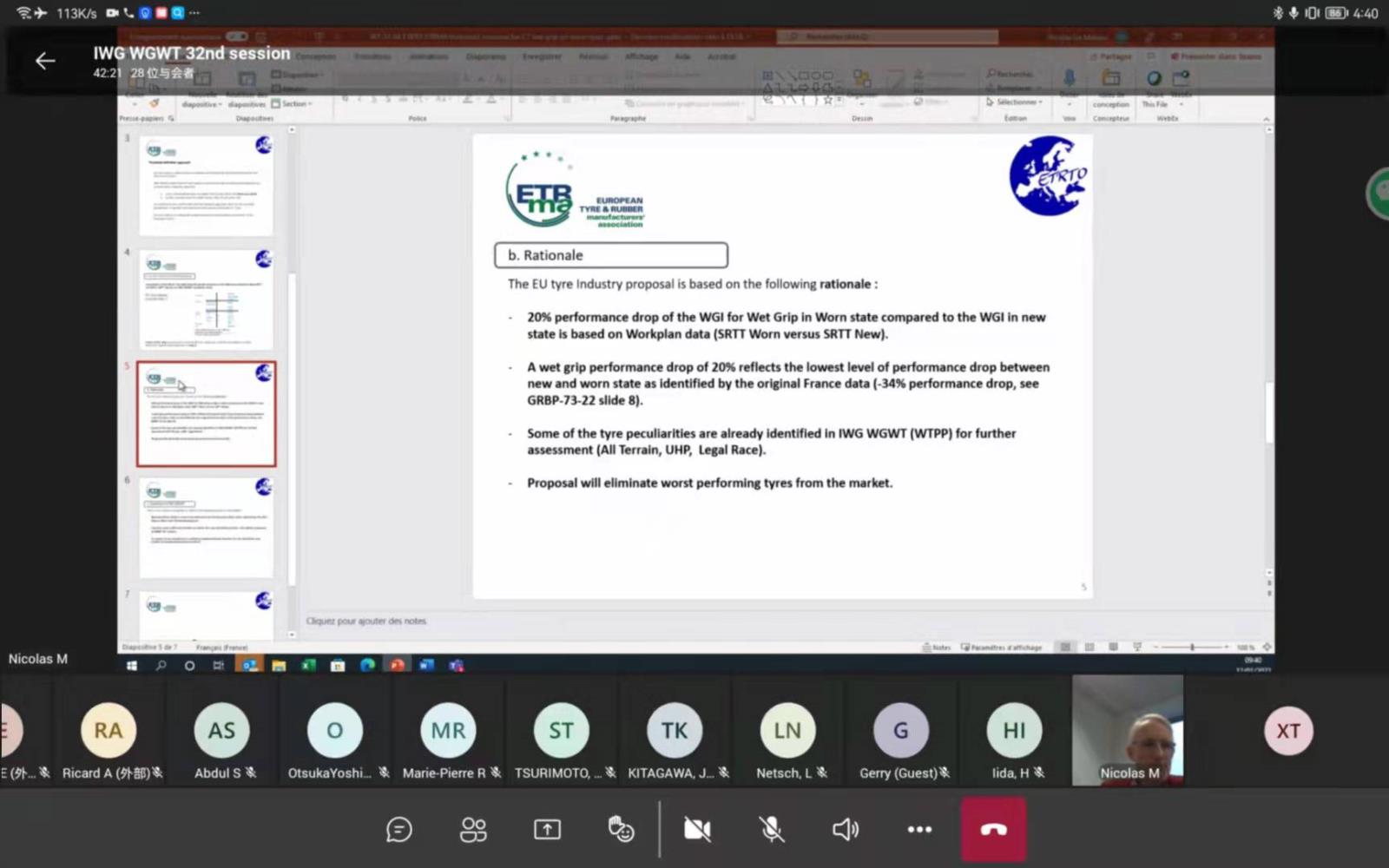Screen dimensions: 1389x868
Task: Open the speaker audio output options
Action: [845, 830]
